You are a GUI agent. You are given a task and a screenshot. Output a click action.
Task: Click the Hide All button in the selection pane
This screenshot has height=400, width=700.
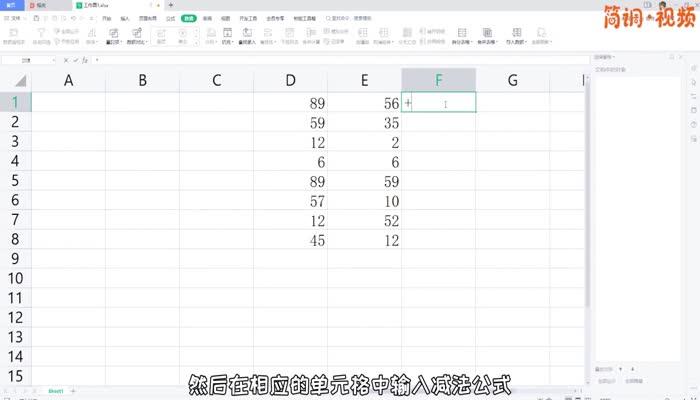coord(634,381)
